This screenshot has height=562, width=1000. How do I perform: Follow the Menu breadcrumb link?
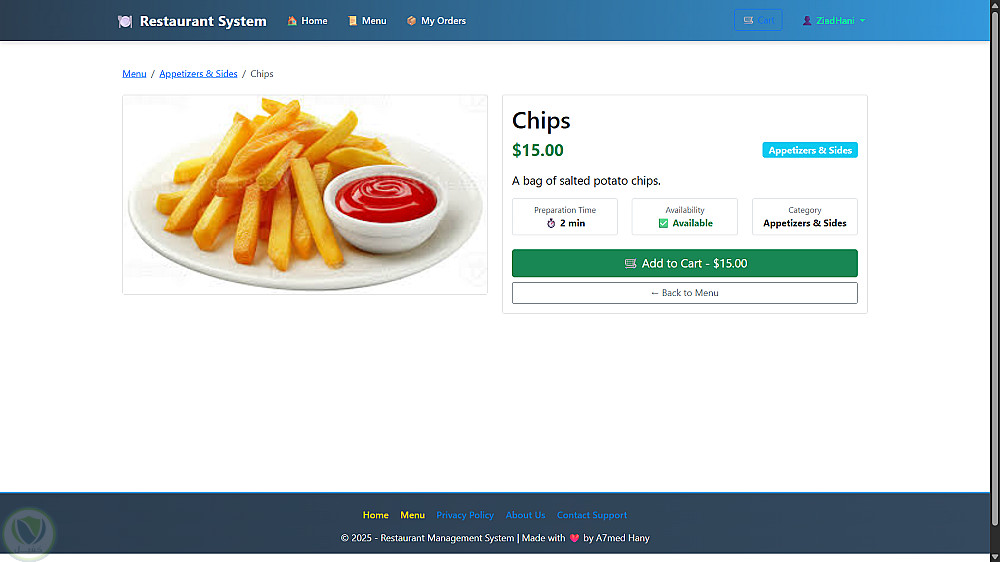[134, 73]
